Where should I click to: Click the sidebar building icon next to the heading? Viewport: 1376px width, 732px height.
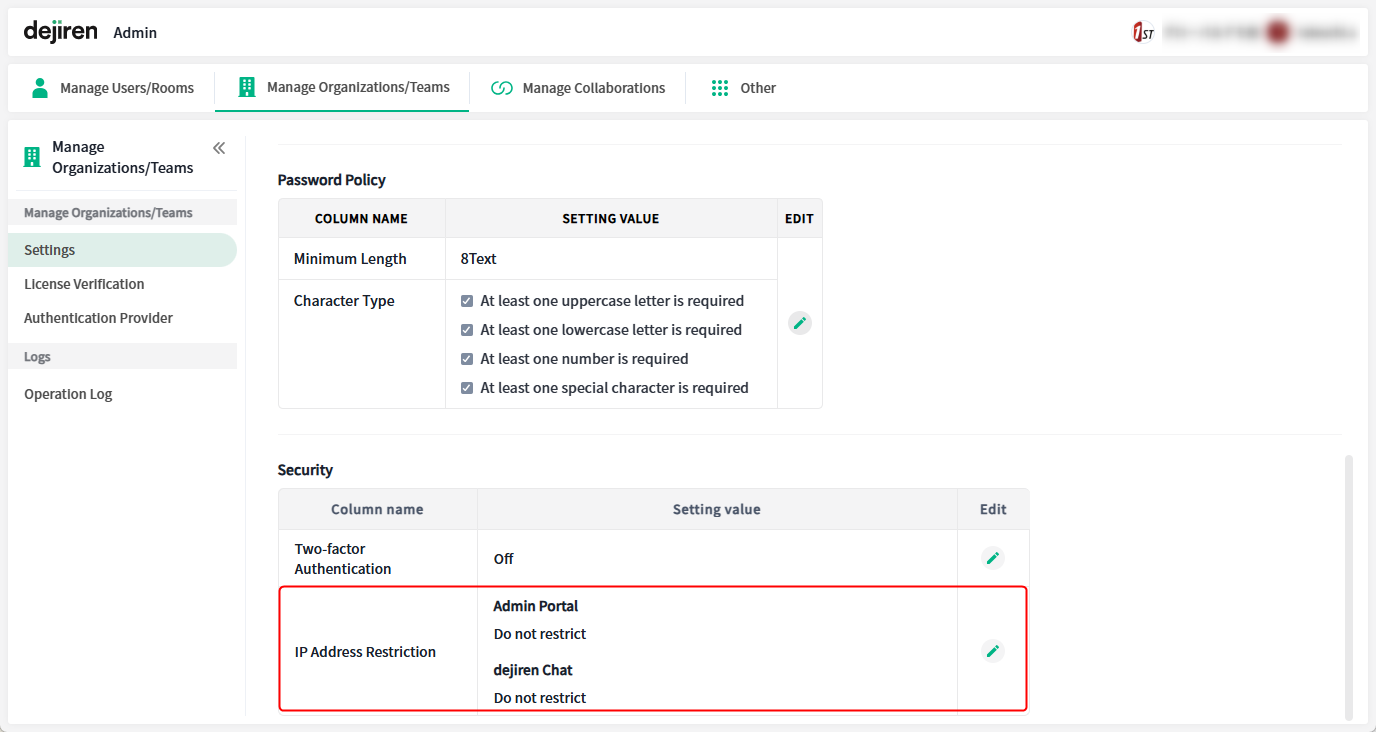(x=32, y=157)
